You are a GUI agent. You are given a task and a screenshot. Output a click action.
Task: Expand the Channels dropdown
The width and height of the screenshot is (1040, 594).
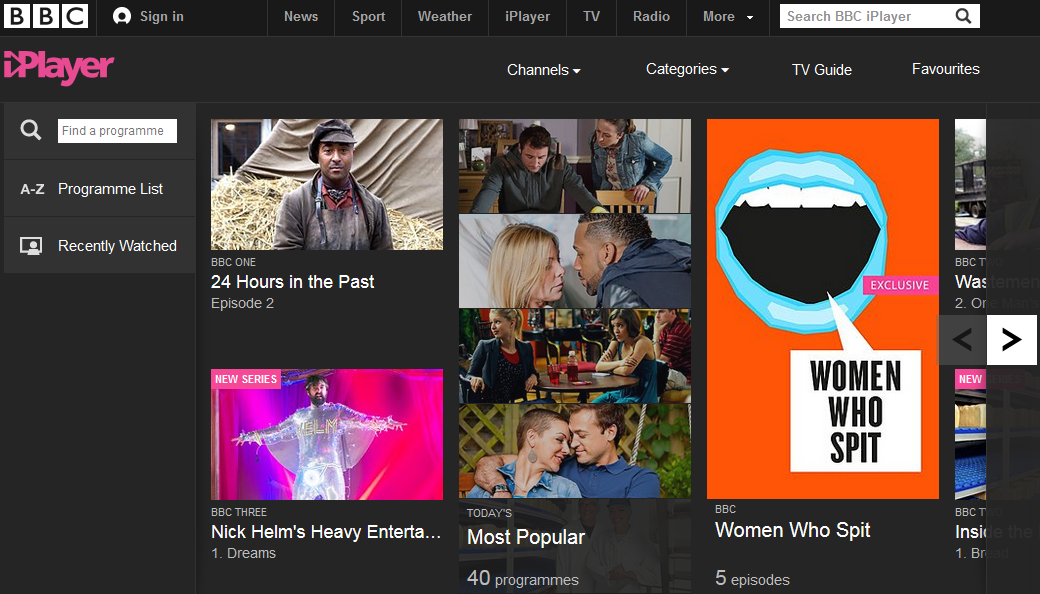(543, 70)
